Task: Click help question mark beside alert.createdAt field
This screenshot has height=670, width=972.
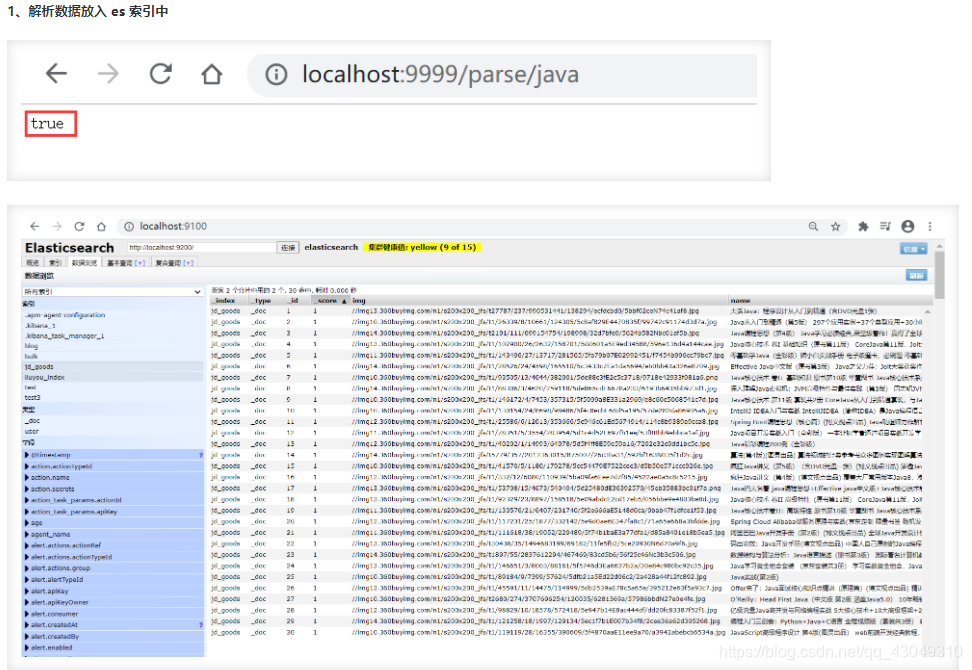Action: point(201,625)
